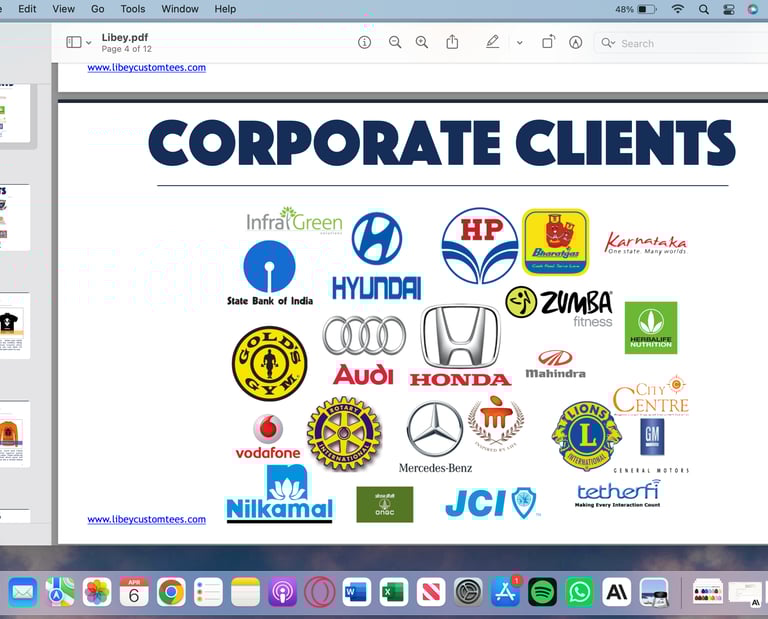This screenshot has width=768, height=619.
Task: Select the sidebar thumbnail showing an orange hoodie
Action: pyautogui.click(x=15, y=434)
